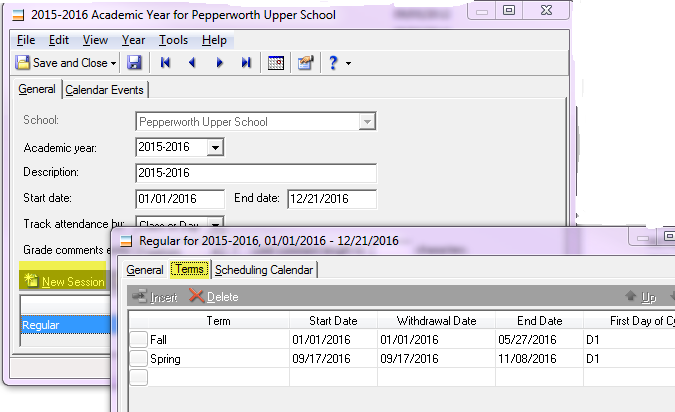Go to next record arrow icon
The width and height of the screenshot is (675, 412).
[220, 63]
